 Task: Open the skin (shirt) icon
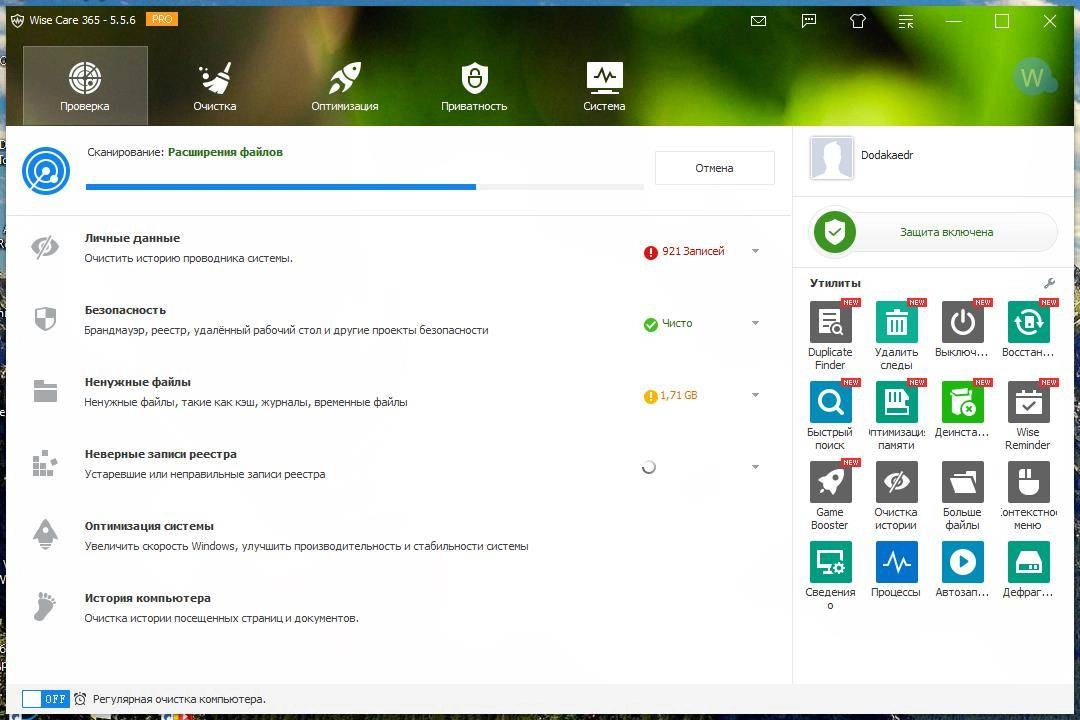(x=858, y=21)
